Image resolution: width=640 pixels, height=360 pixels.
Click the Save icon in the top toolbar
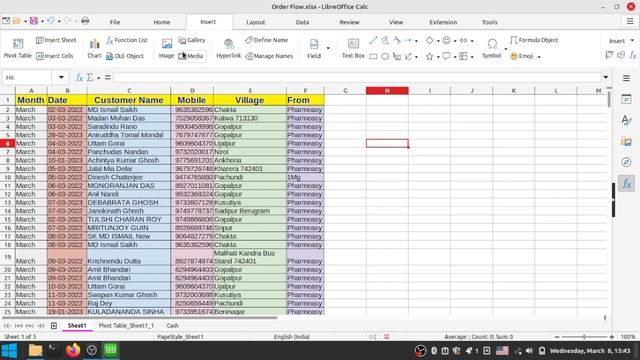[34, 20]
